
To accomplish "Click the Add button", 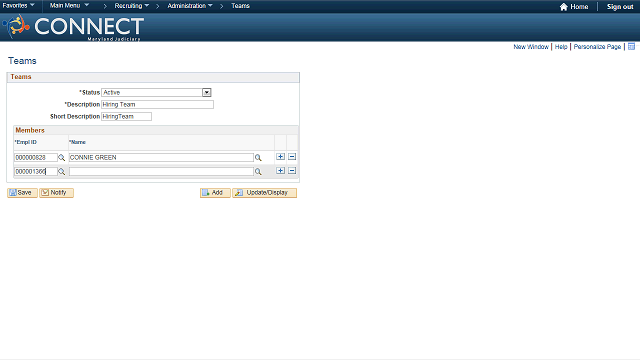I will click(x=215, y=193).
